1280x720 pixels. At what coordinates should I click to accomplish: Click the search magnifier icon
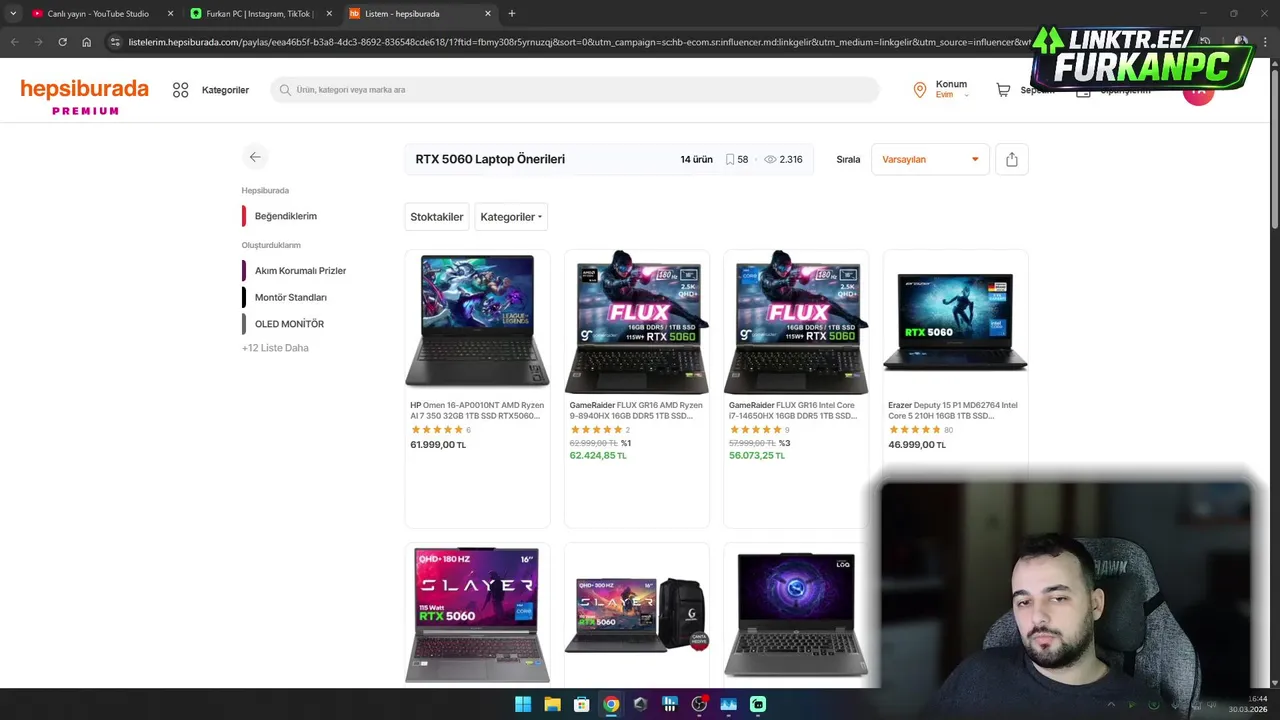285,90
